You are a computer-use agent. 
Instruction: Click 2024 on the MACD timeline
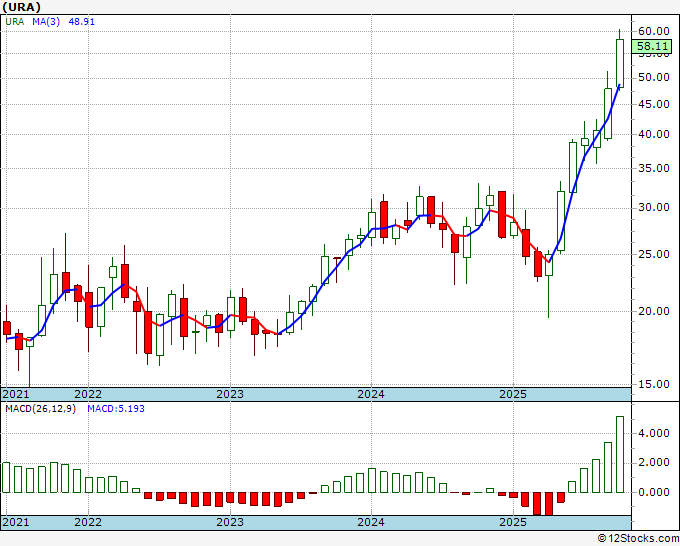(371, 522)
